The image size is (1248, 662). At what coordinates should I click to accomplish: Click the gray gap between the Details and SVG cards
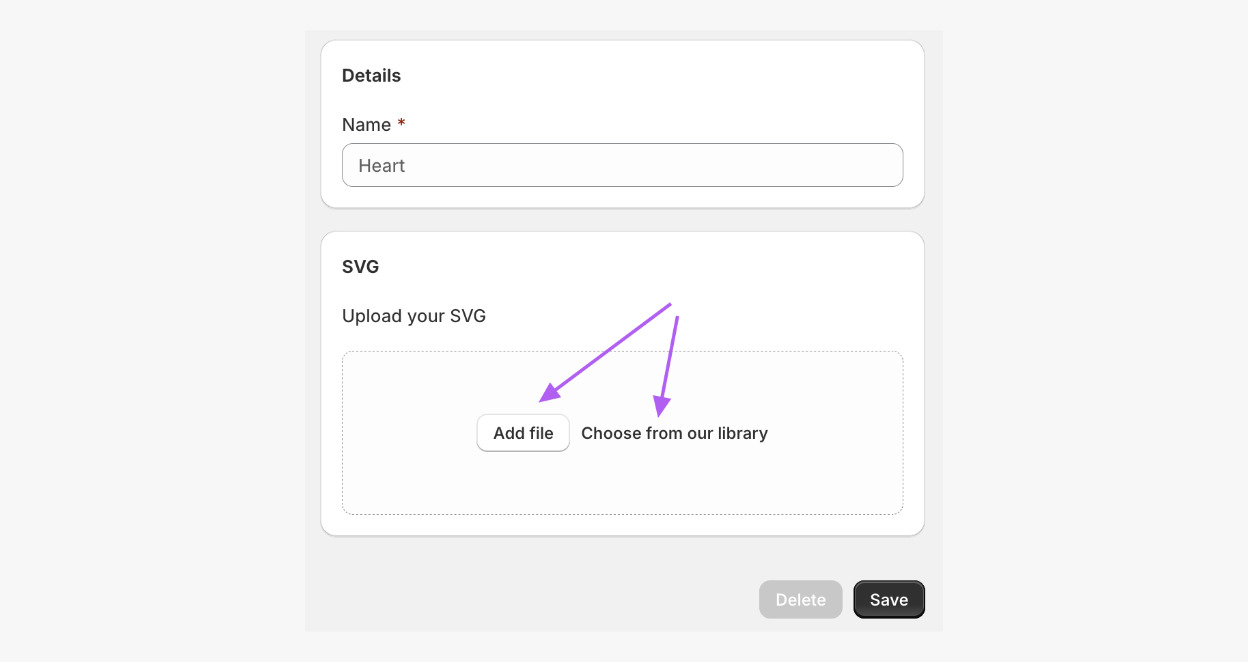(622, 220)
